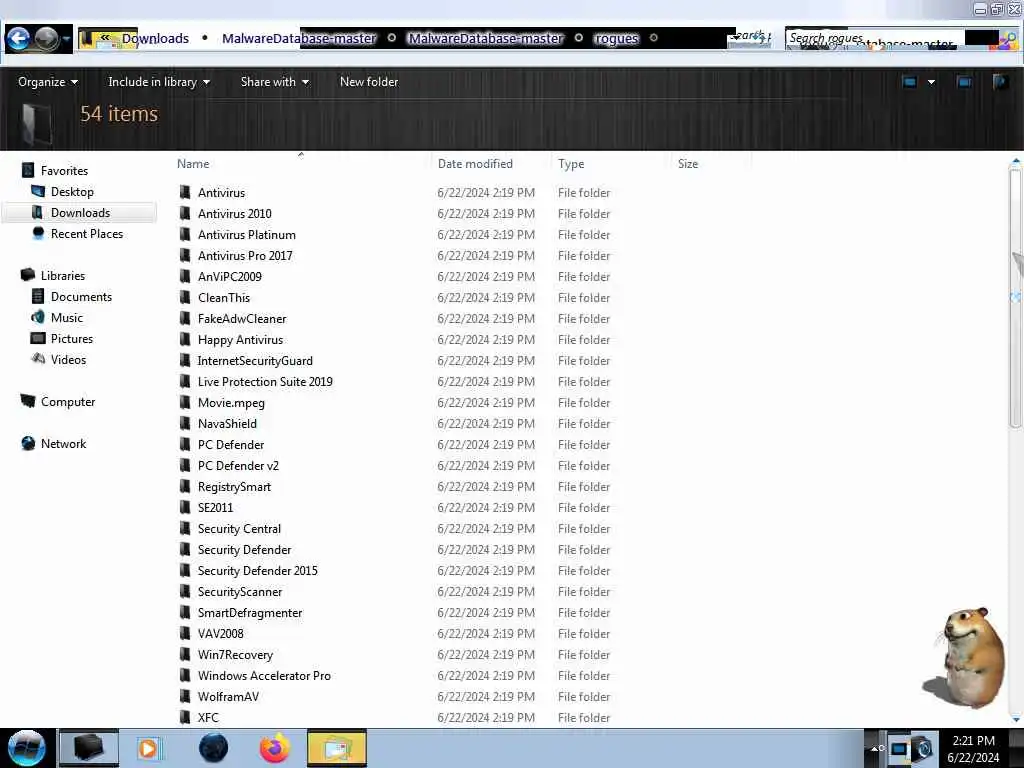Sort by the Name column header
The image size is (1024, 768).
(193, 164)
